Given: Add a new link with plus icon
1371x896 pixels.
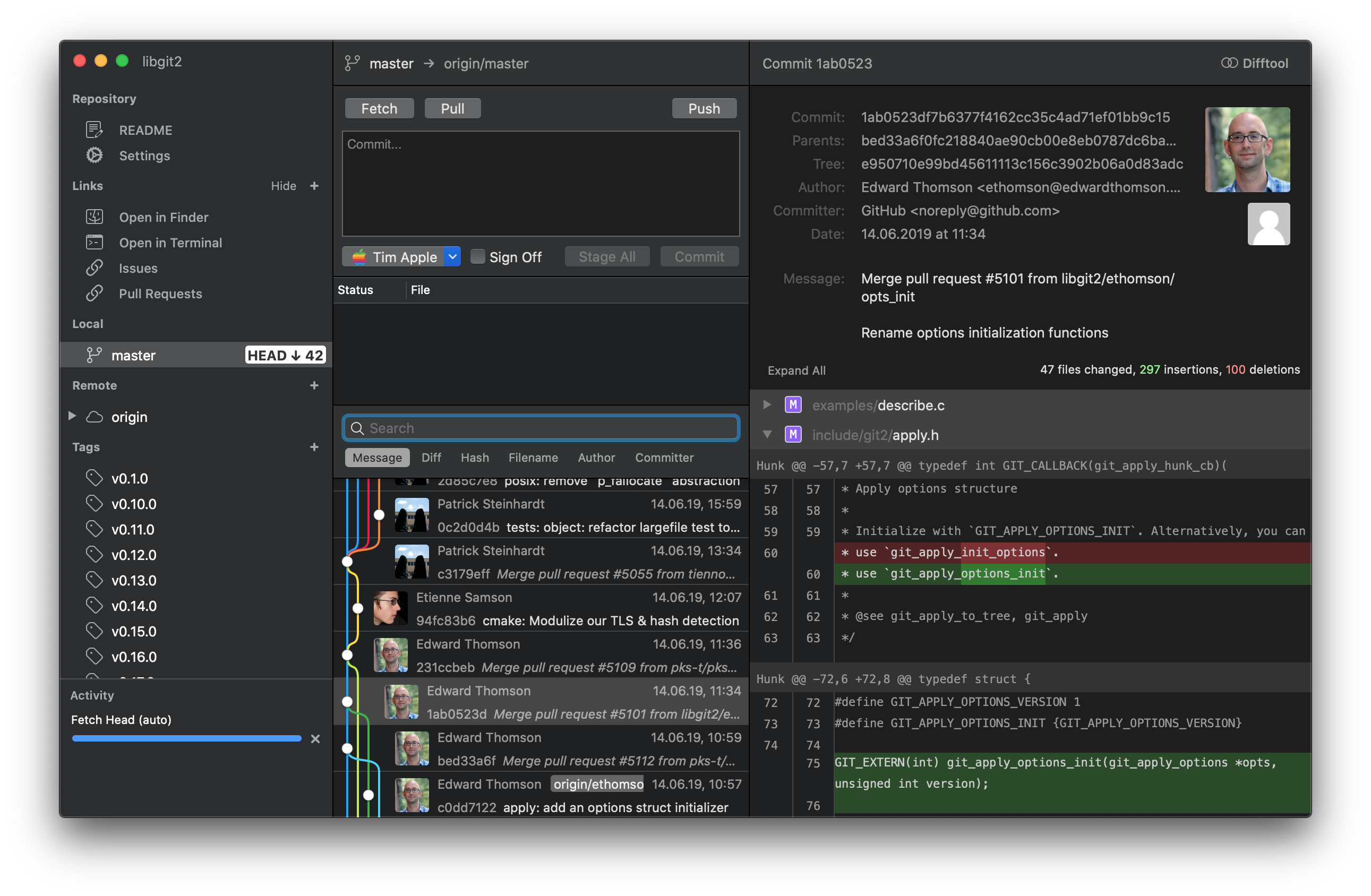Looking at the screenshot, I should point(314,186).
